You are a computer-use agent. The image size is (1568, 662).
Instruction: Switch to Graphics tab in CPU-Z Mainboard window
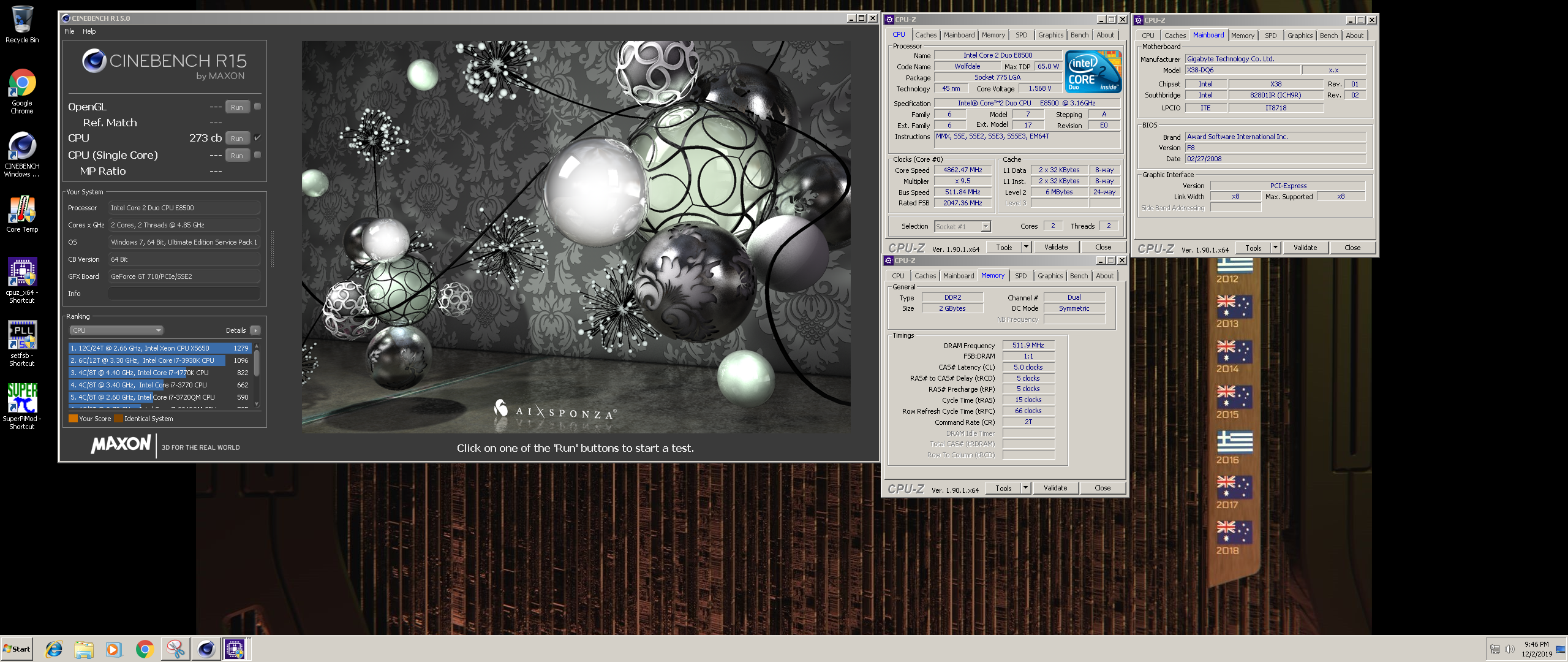tap(1300, 36)
